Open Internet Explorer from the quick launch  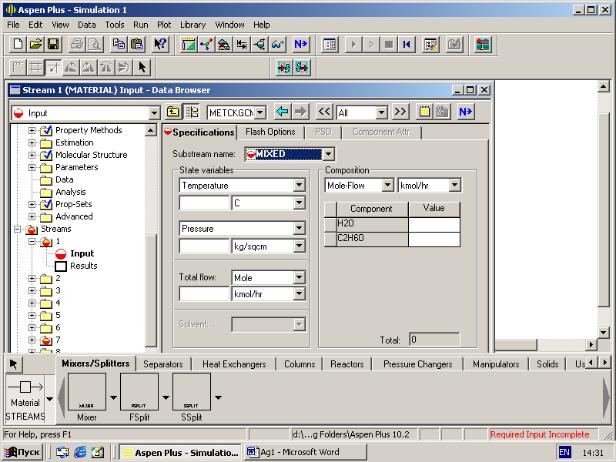(80, 453)
